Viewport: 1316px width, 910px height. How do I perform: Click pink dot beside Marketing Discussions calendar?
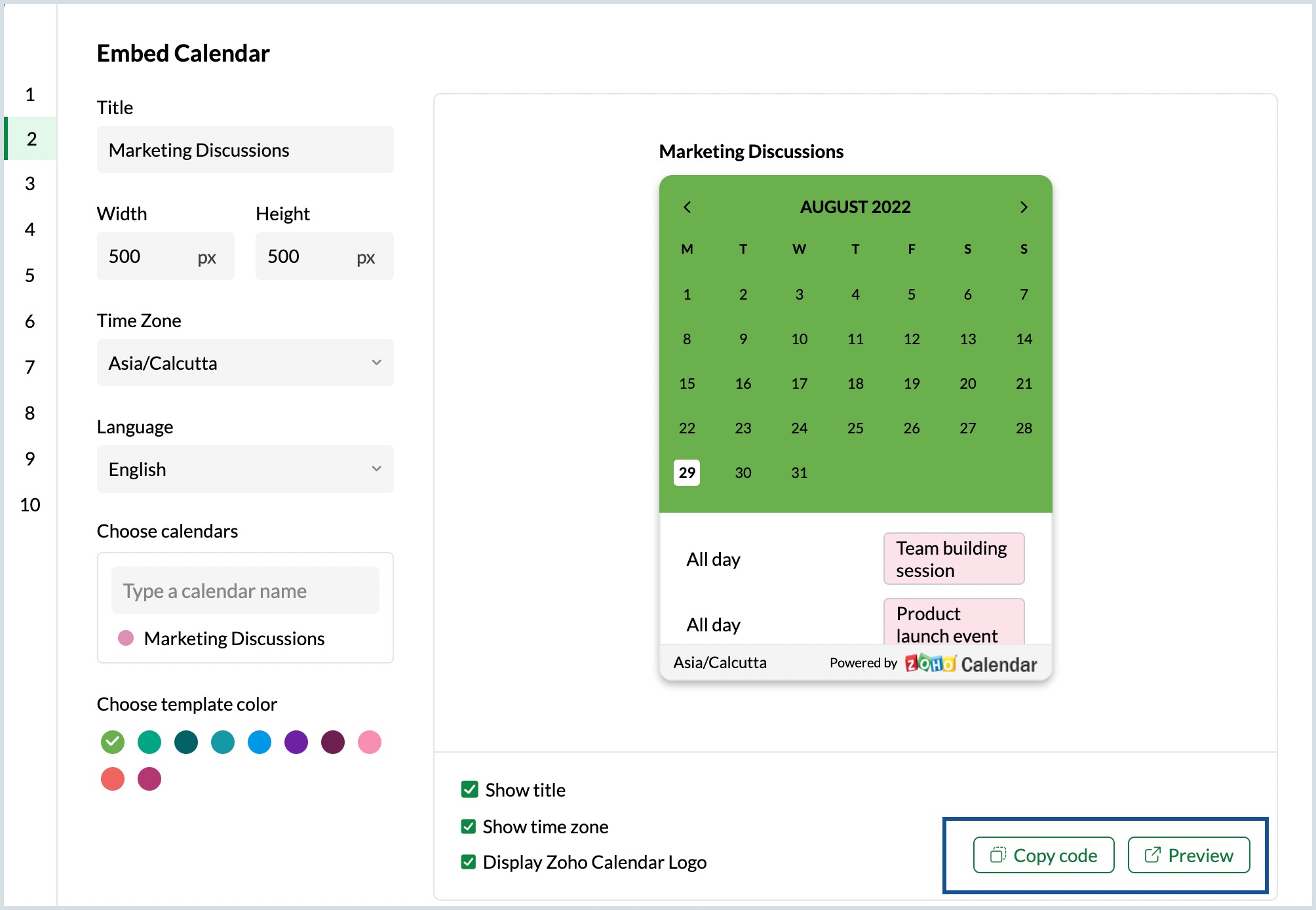click(x=126, y=638)
